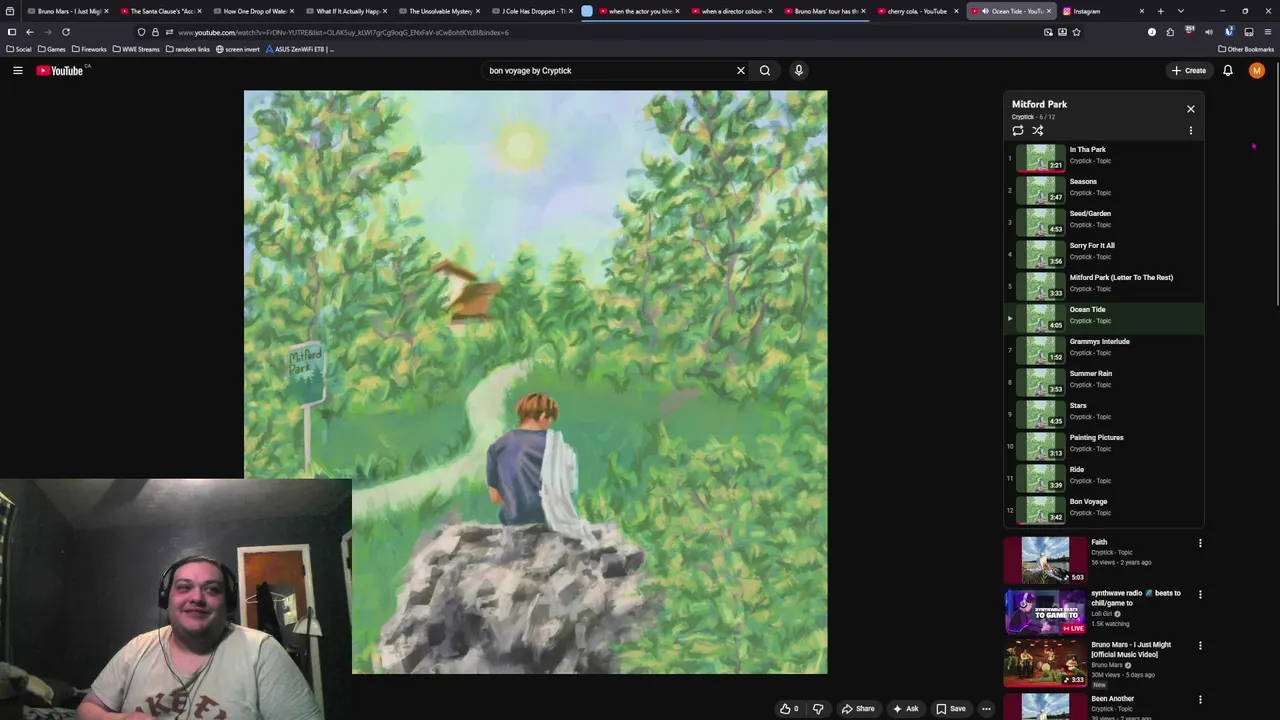Open Bruno Mars 'I Just Might' recommendation
Image resolution: width=1280 pixels, height=720 pixels.
1045,664
